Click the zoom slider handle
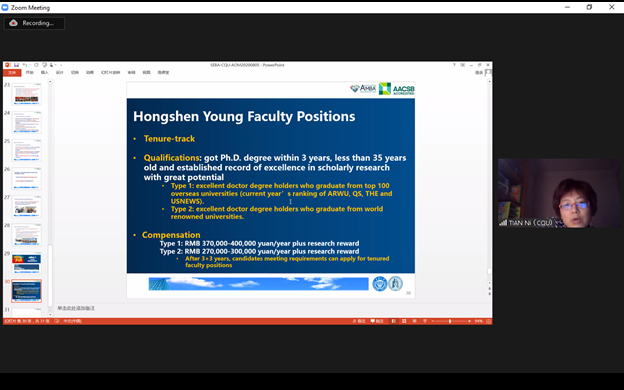Viewport: 624px width, 390px height. (x=450, y=321)
